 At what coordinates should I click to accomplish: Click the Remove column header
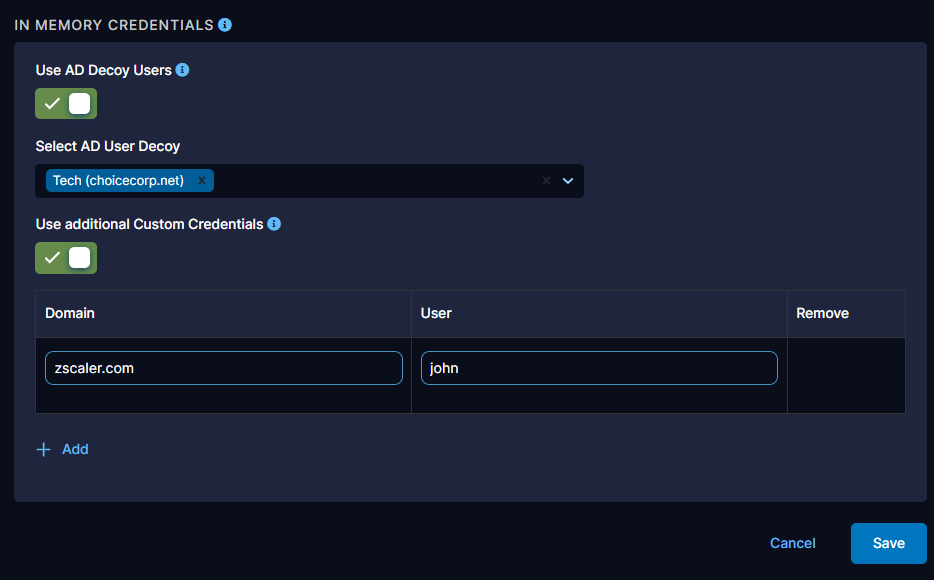[822, 313]
